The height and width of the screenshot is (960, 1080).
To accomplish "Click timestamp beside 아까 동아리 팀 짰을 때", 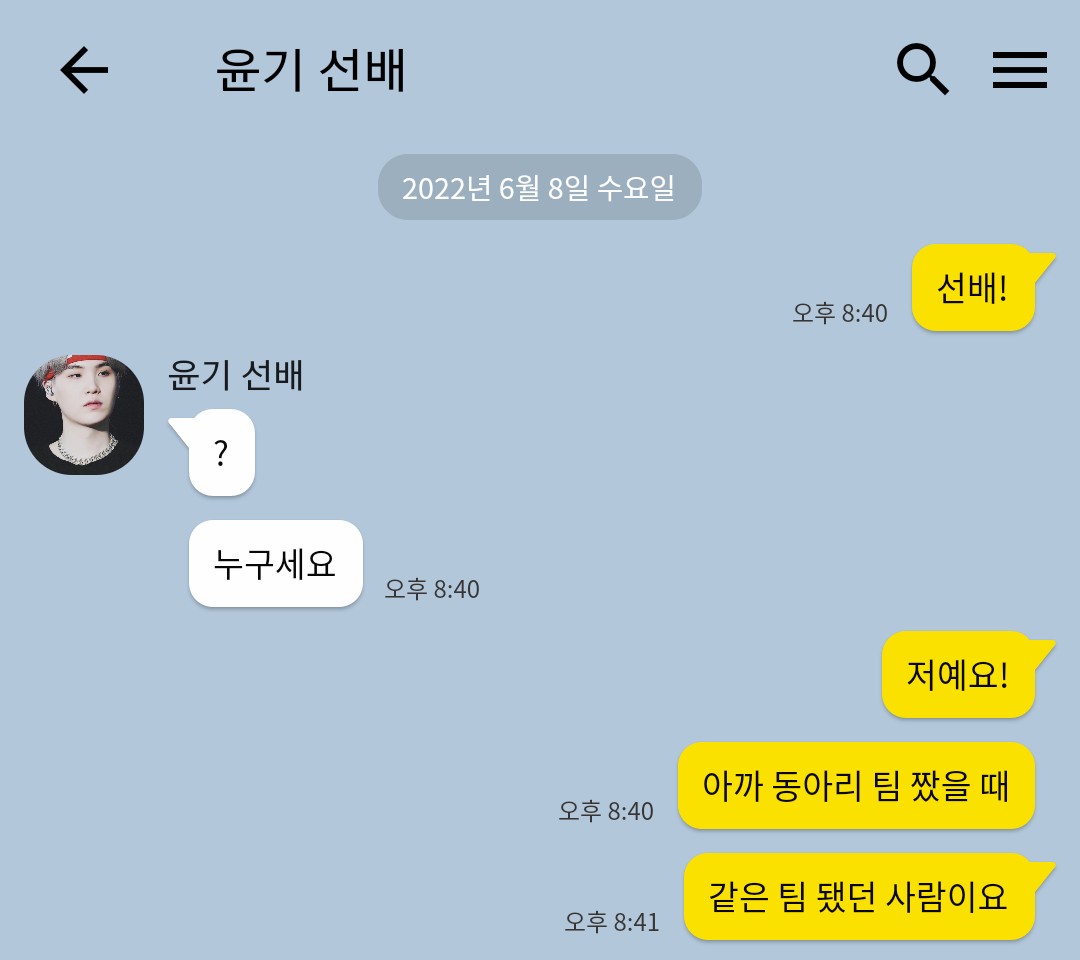I will point(605,811).
